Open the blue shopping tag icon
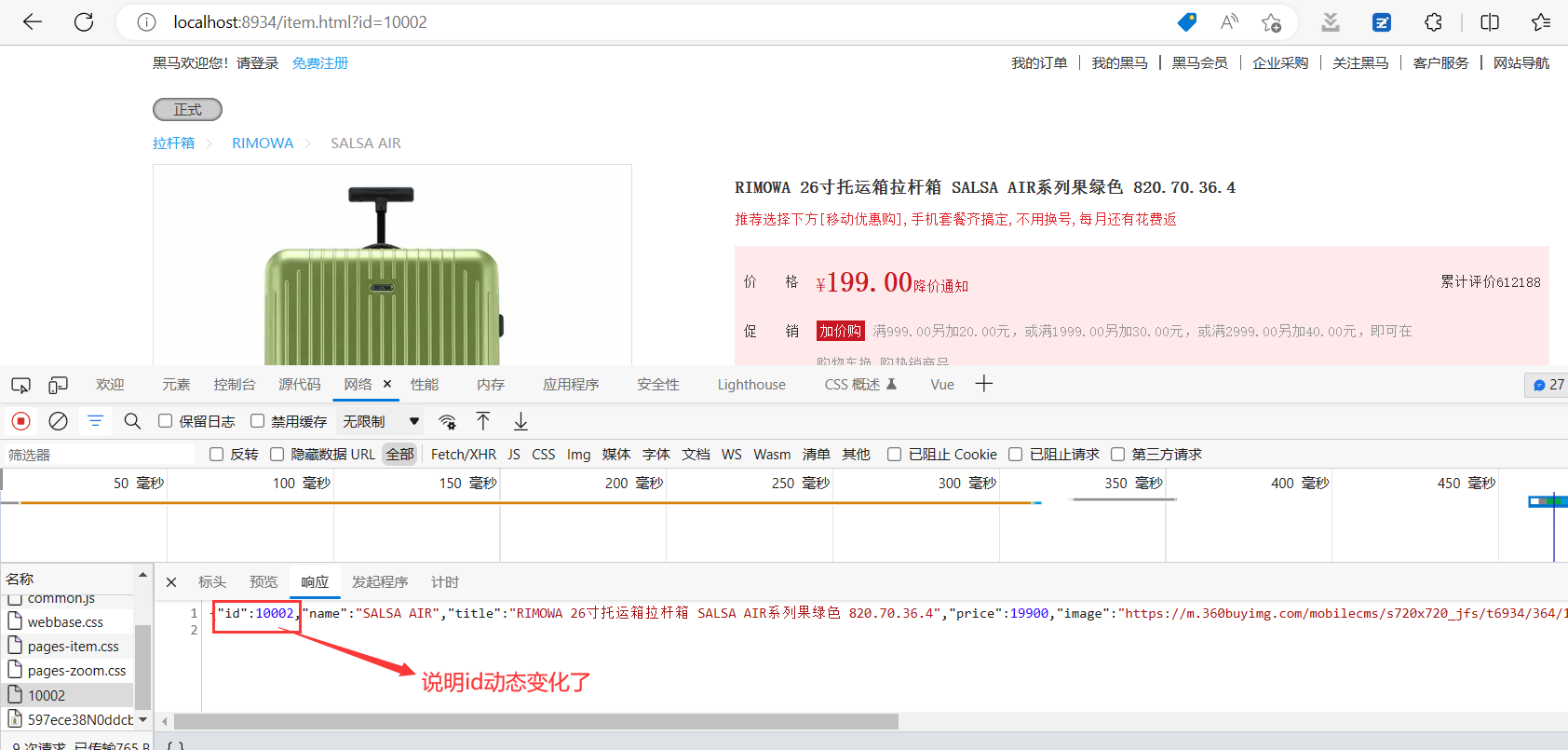Screen dimensions: 1568x750 pyautogui.click(x=1187, y=22)
